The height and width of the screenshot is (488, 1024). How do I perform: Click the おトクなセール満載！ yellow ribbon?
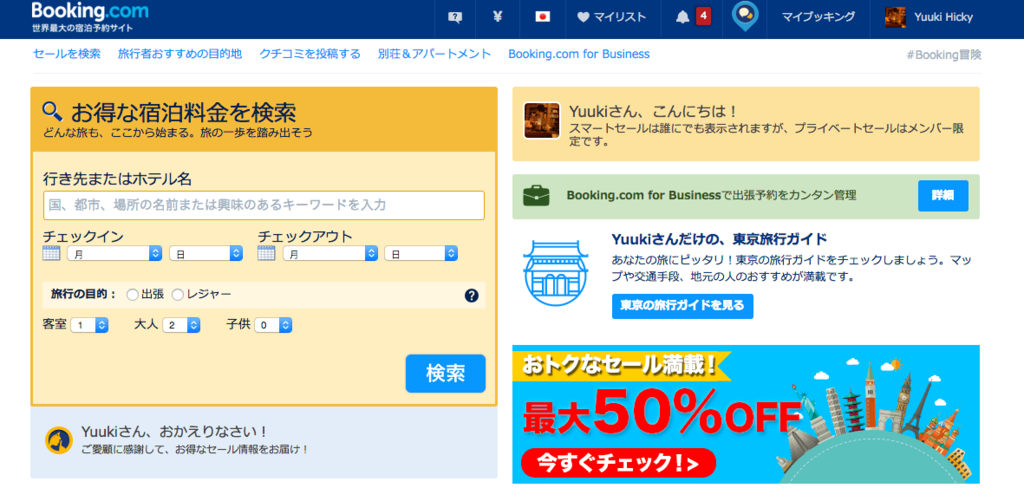pos(620,366)
